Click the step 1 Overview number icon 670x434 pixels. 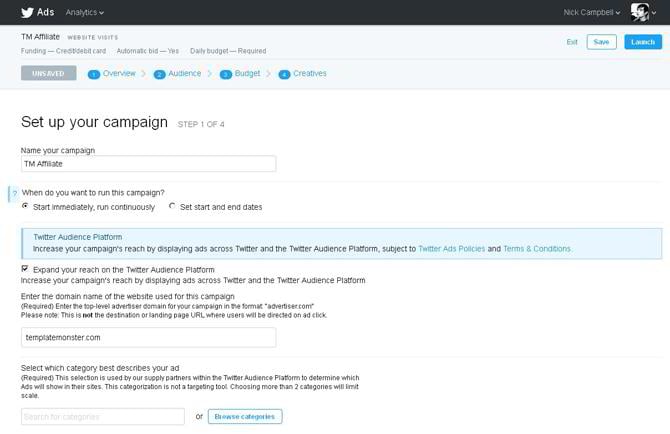tap(94, 74)
